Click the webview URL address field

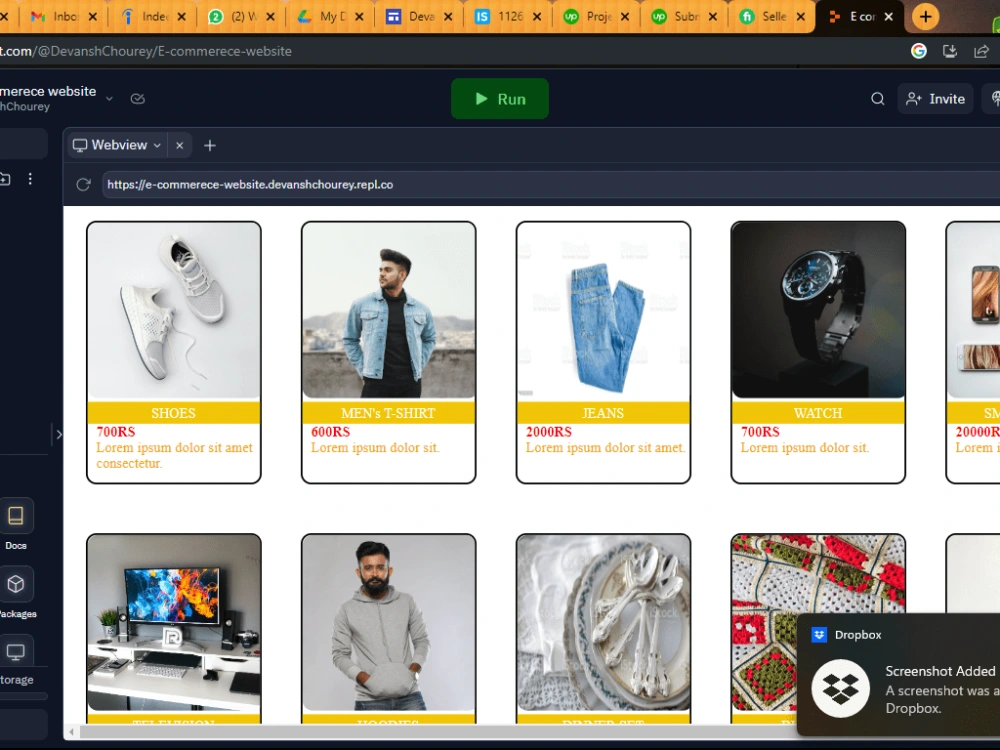click(551, 185)
